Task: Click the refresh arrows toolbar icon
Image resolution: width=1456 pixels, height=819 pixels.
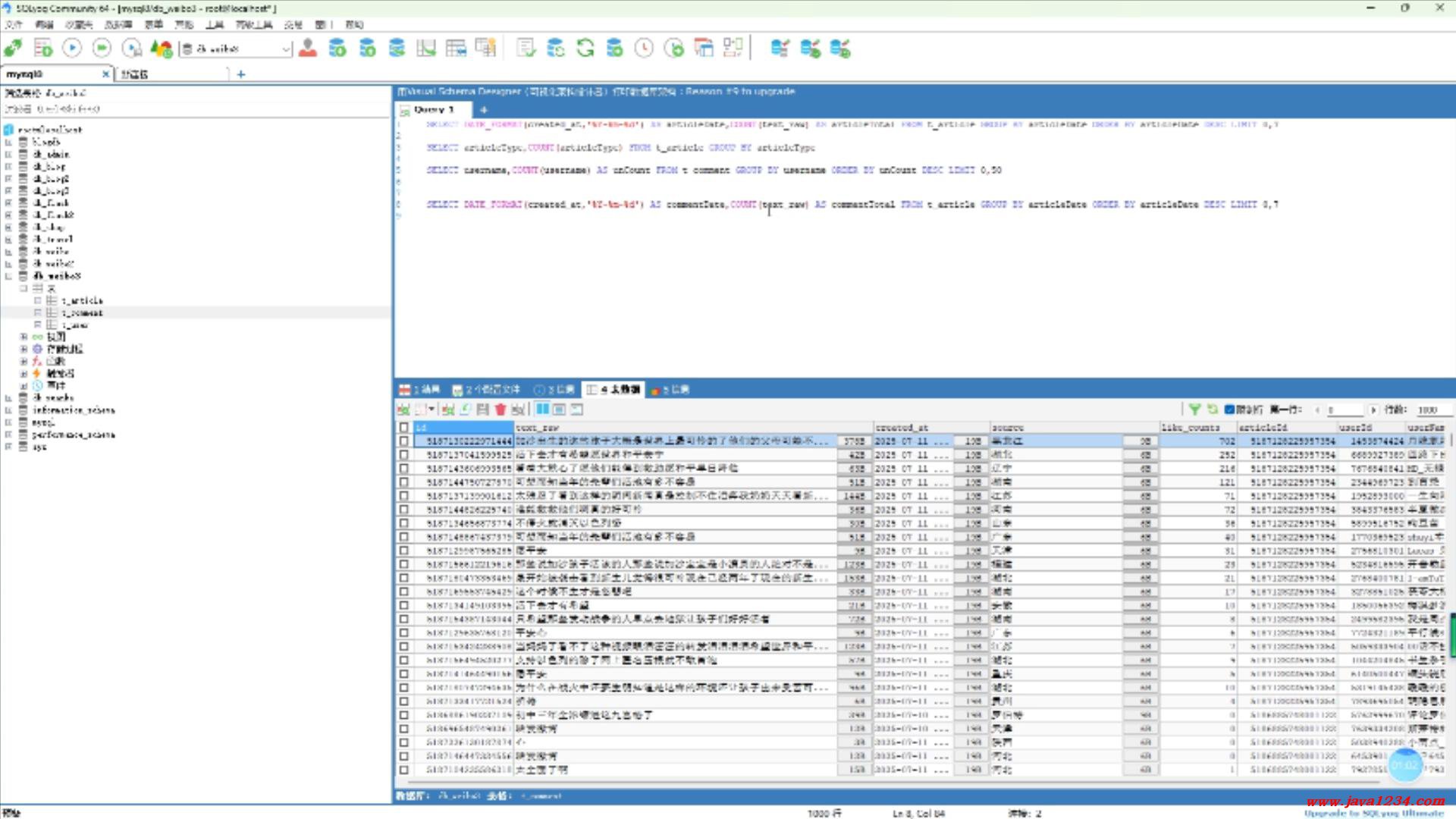Action: 585,49
